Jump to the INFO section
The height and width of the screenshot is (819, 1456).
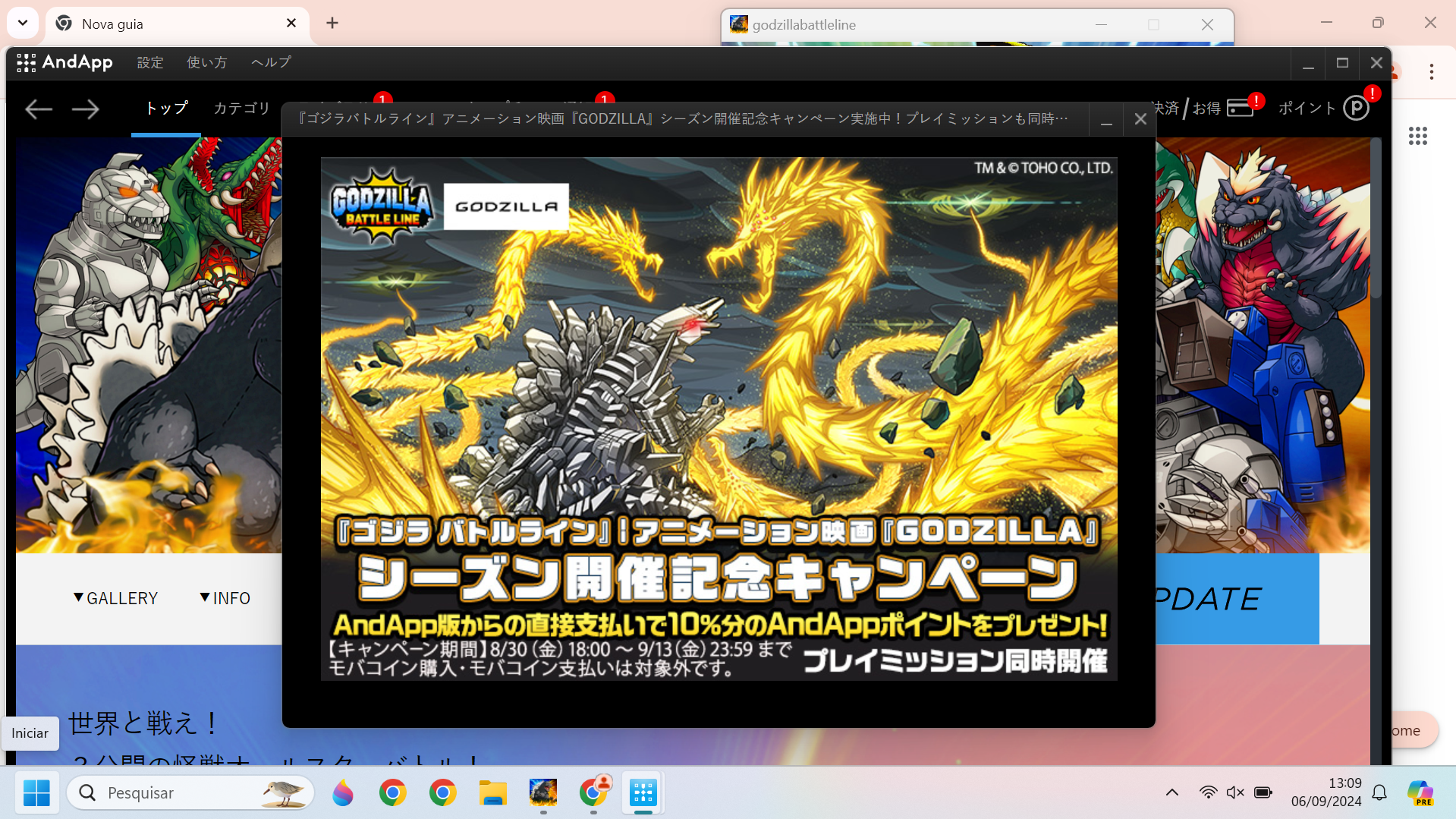pyautogui.click(x=225, y=598)
